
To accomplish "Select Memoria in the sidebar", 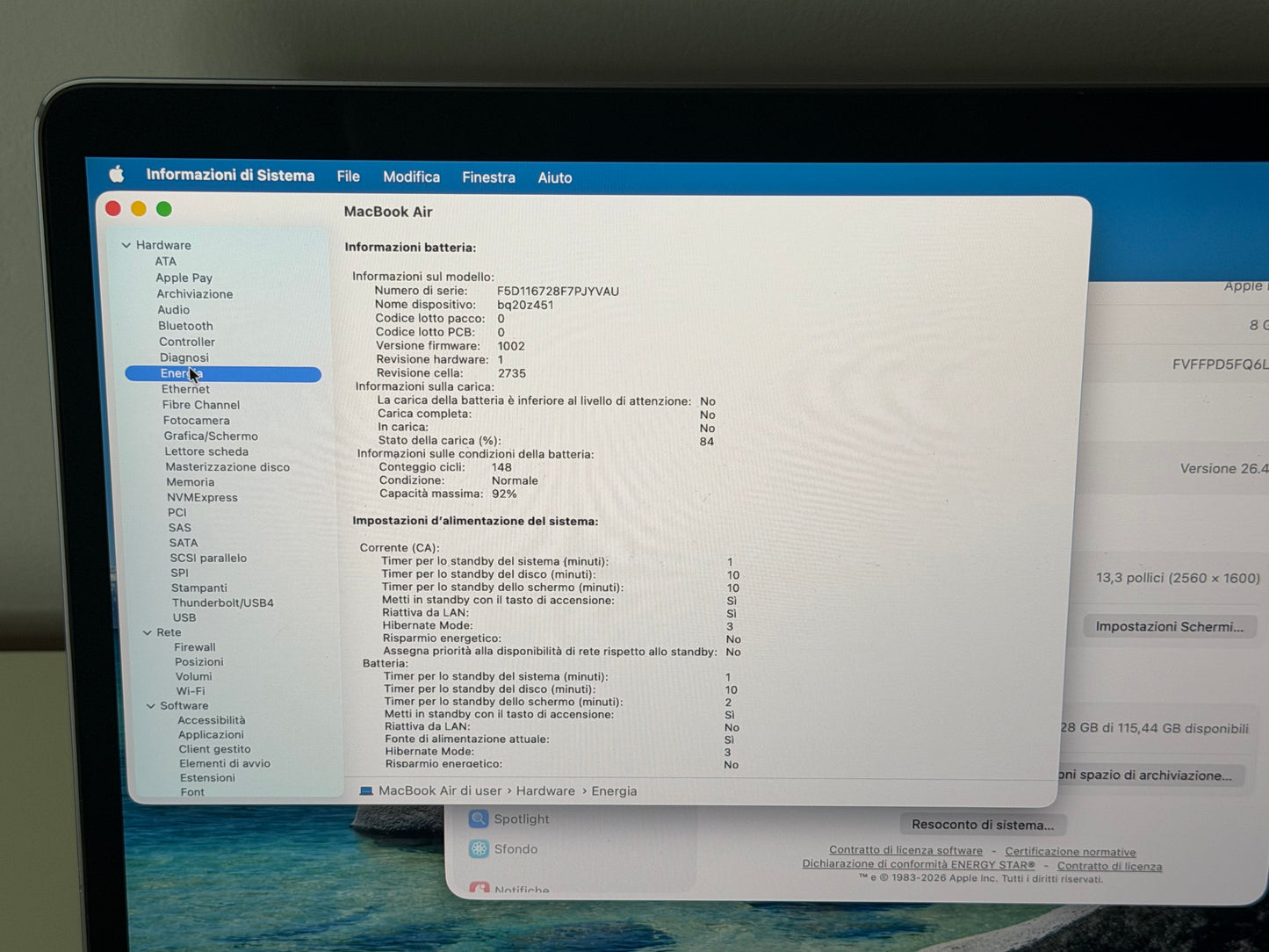I will coord(191,482).
